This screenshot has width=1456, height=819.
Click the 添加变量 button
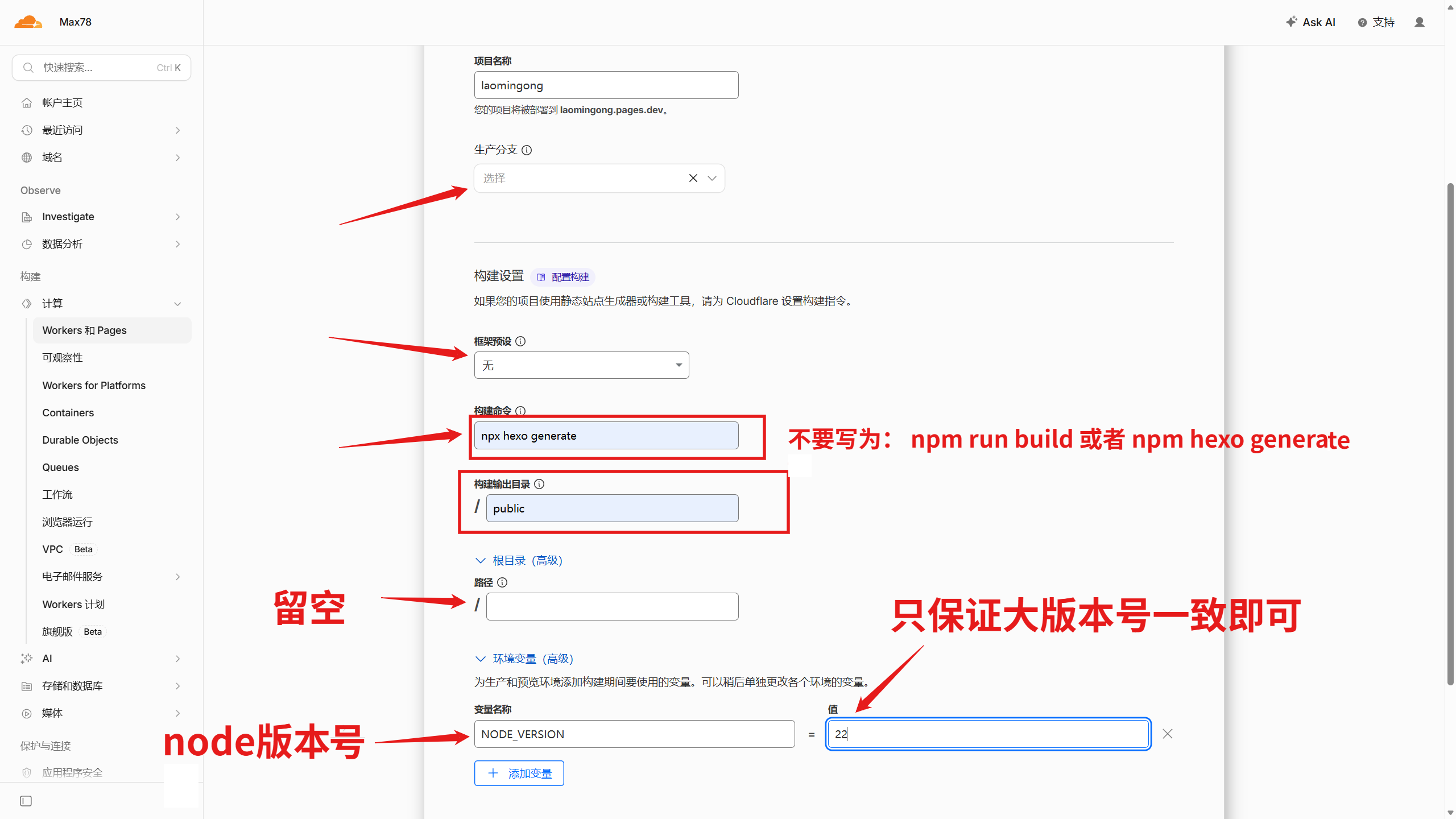click(519, 773)
